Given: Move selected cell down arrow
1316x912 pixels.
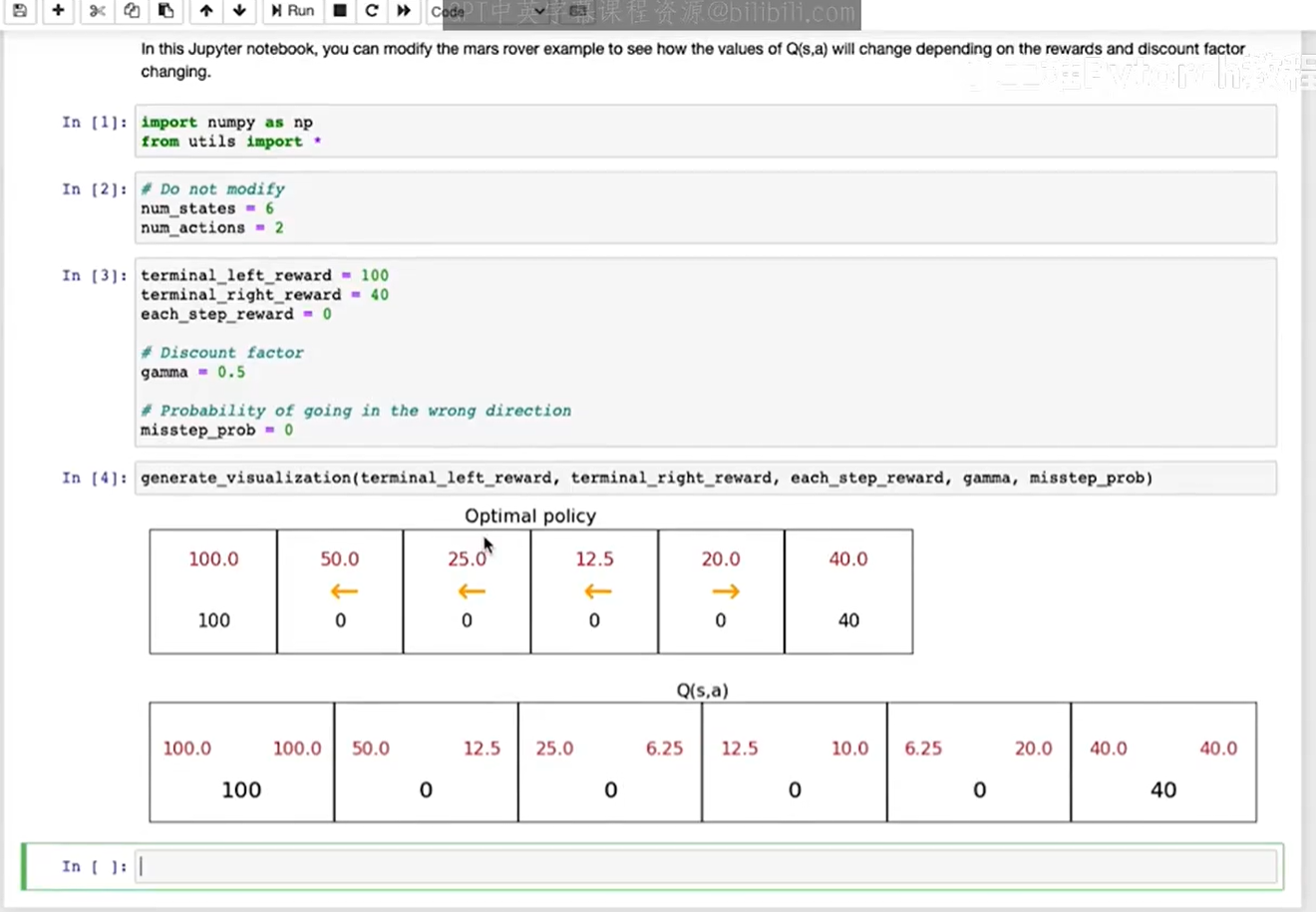Looking at the screenshot, I should pos(239,11).
